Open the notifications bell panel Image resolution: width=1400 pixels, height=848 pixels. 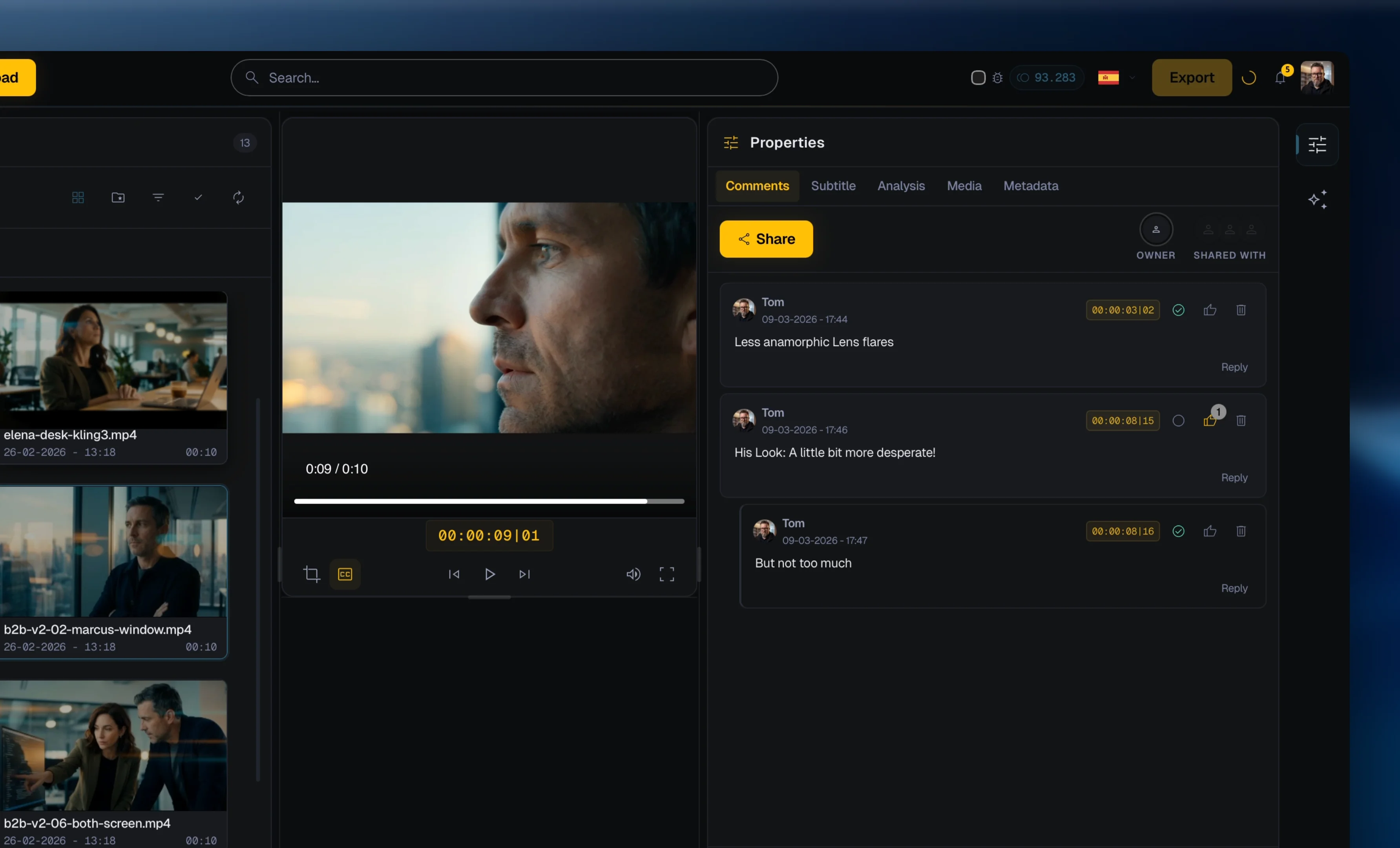pos(1281,78)
